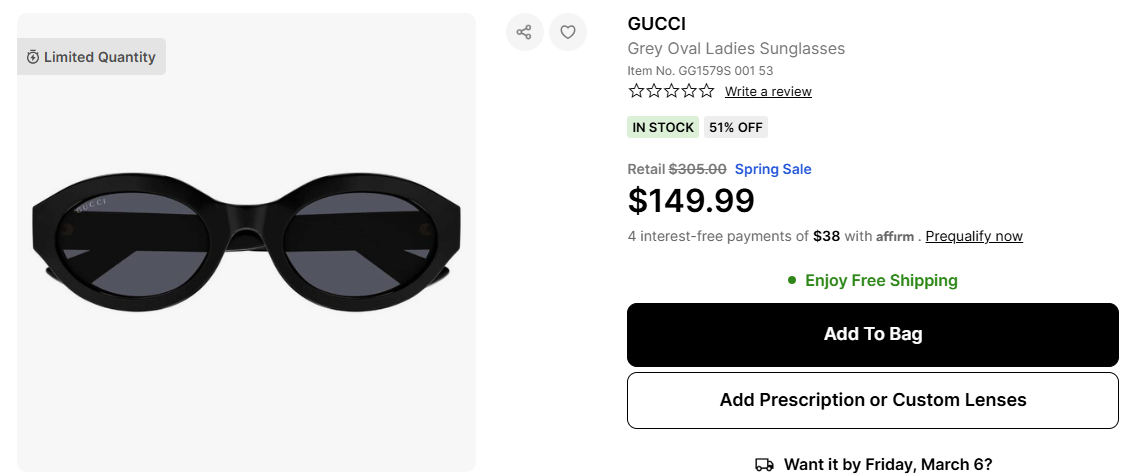Click the delivery truck icon

coord(764,464)
